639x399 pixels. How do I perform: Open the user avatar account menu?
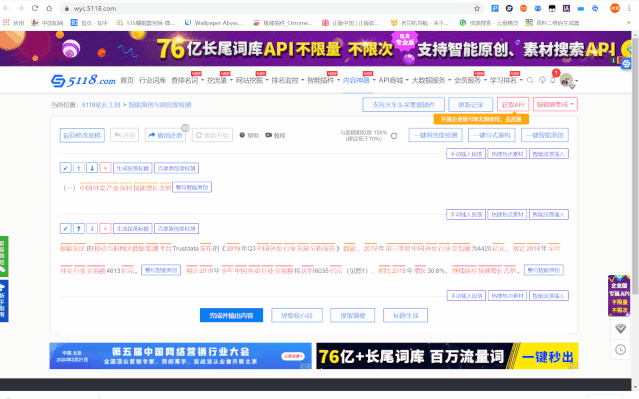[568, 80]
